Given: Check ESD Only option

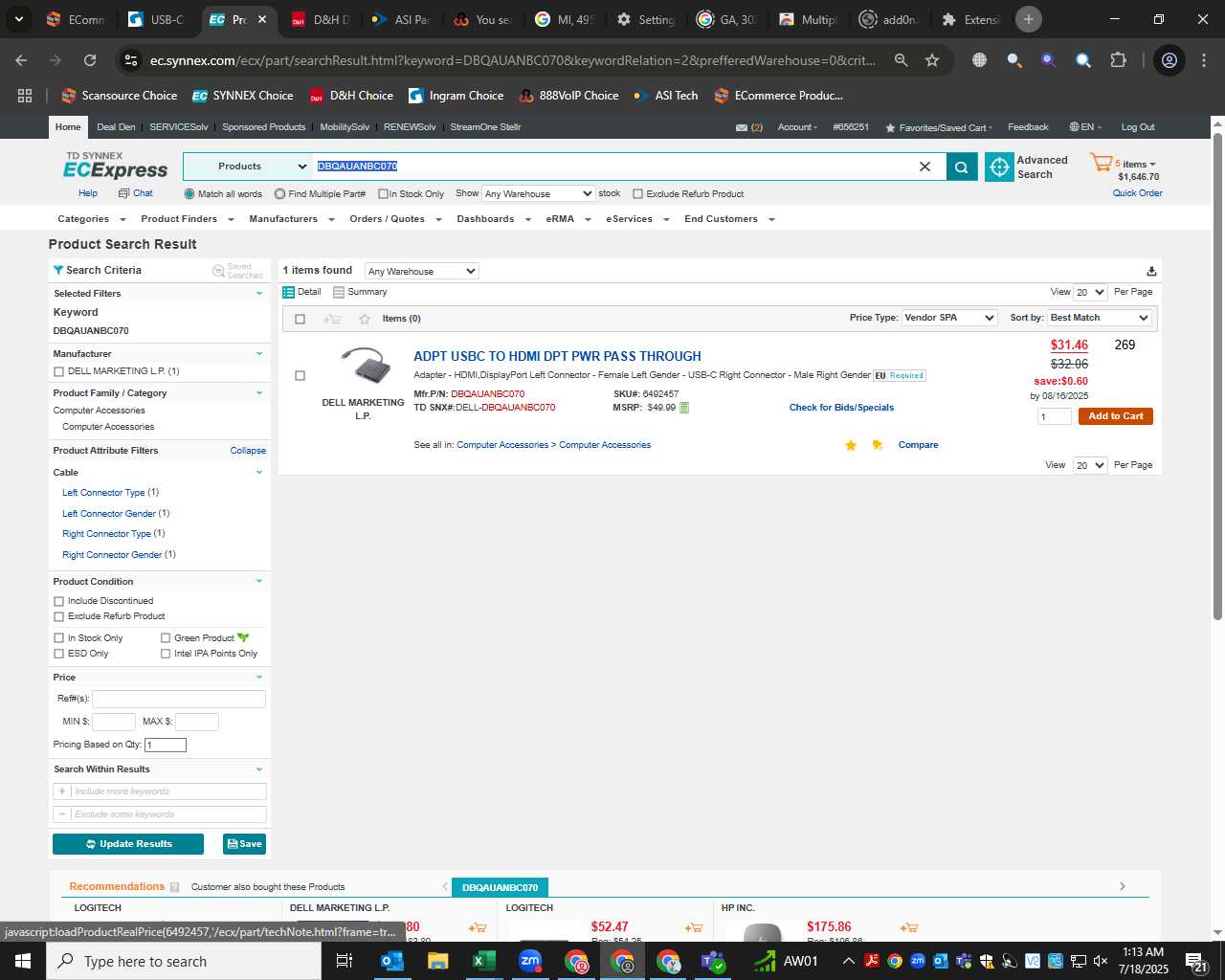Looking at the screenshot, I should click(59, 654).
